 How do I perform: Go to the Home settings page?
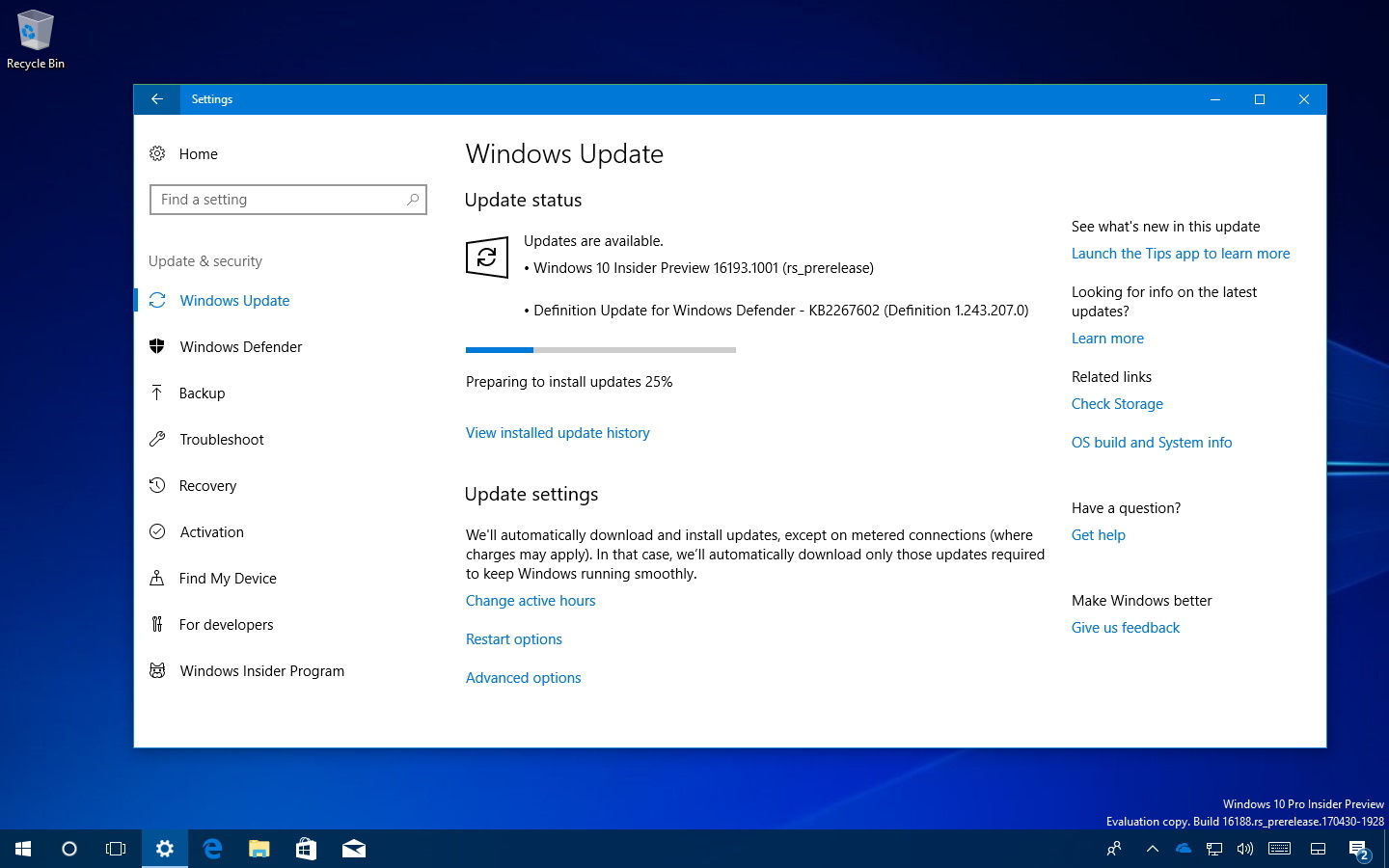pyautogui.click(x=198, y=153)
